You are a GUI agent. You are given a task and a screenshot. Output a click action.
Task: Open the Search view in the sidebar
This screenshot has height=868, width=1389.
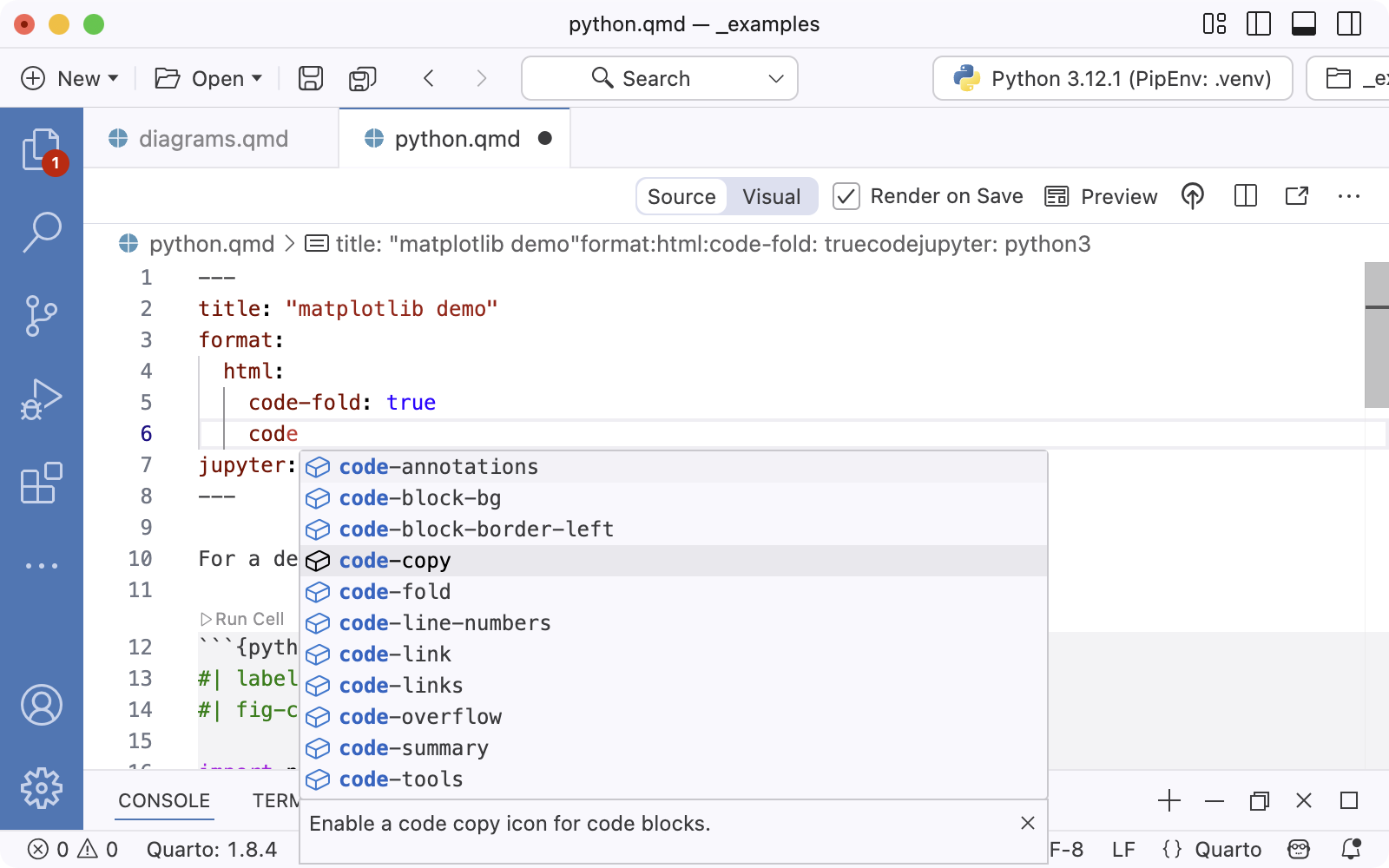(x=43, y=231)
